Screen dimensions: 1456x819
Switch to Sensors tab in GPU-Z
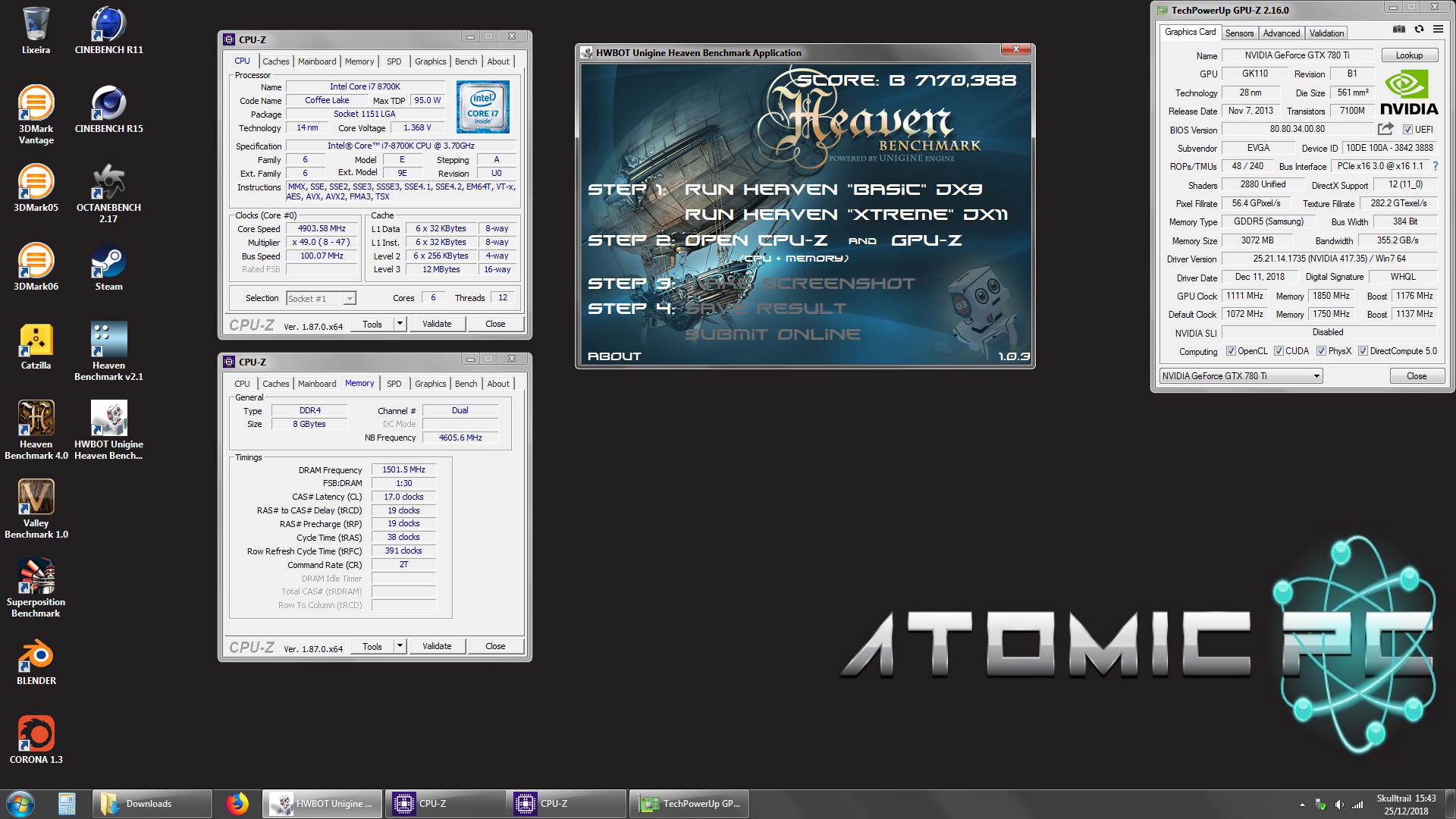pos(1239,33)
